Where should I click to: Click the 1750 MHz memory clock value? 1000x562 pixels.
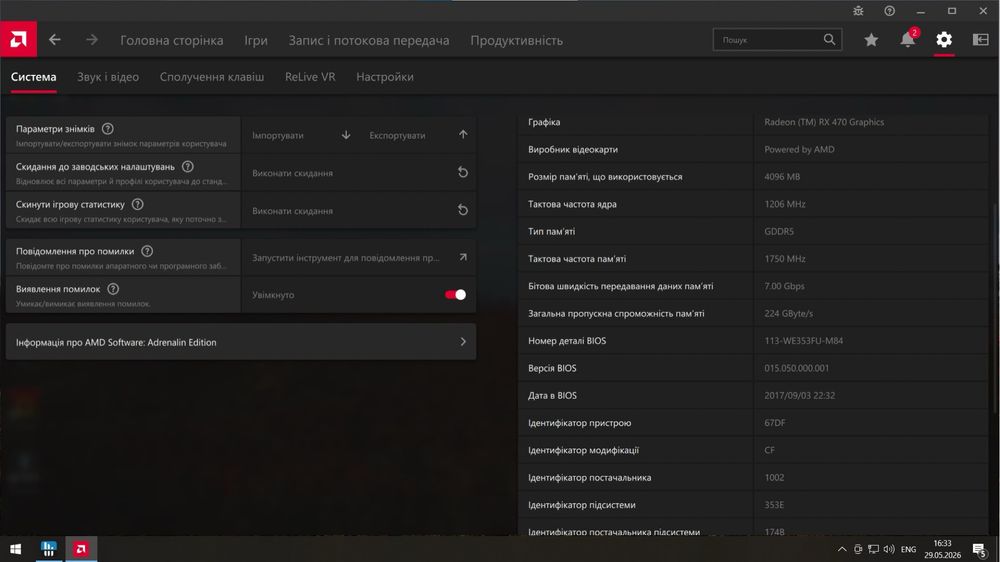(784, 259)
